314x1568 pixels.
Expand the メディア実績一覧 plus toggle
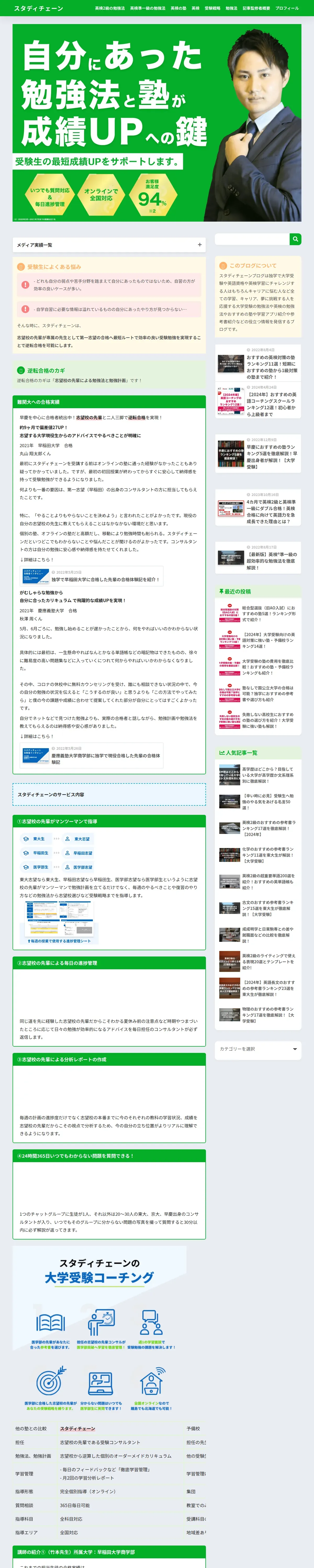tap(199, 245)
